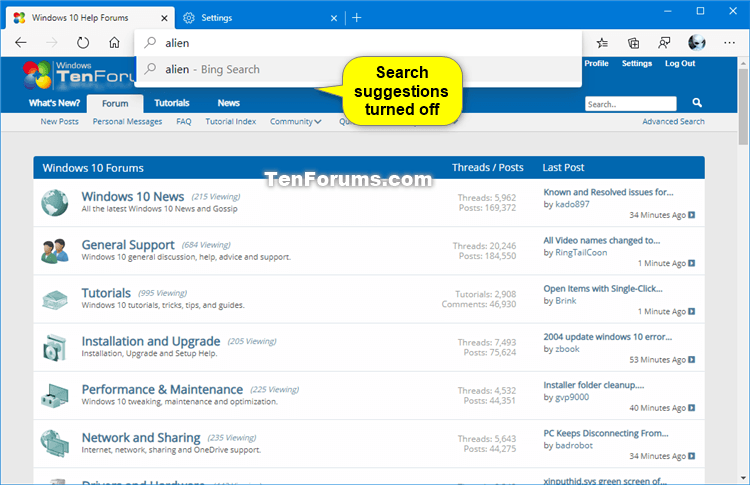Open Installation and Upgrade forum
Viewport: 750px width, 485px height.
point(151,341)
